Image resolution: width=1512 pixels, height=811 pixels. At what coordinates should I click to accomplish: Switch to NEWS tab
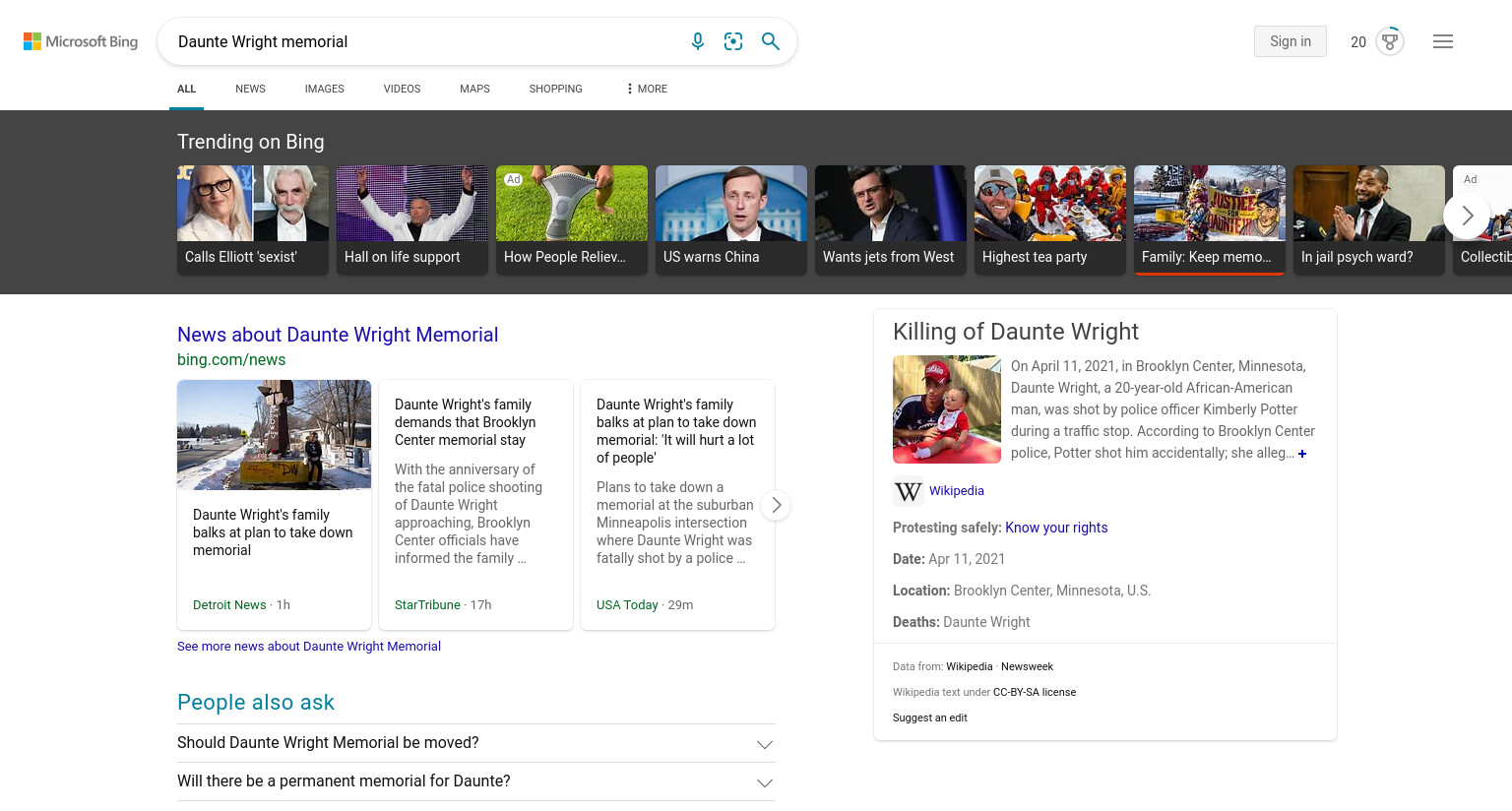pos(250,89)
